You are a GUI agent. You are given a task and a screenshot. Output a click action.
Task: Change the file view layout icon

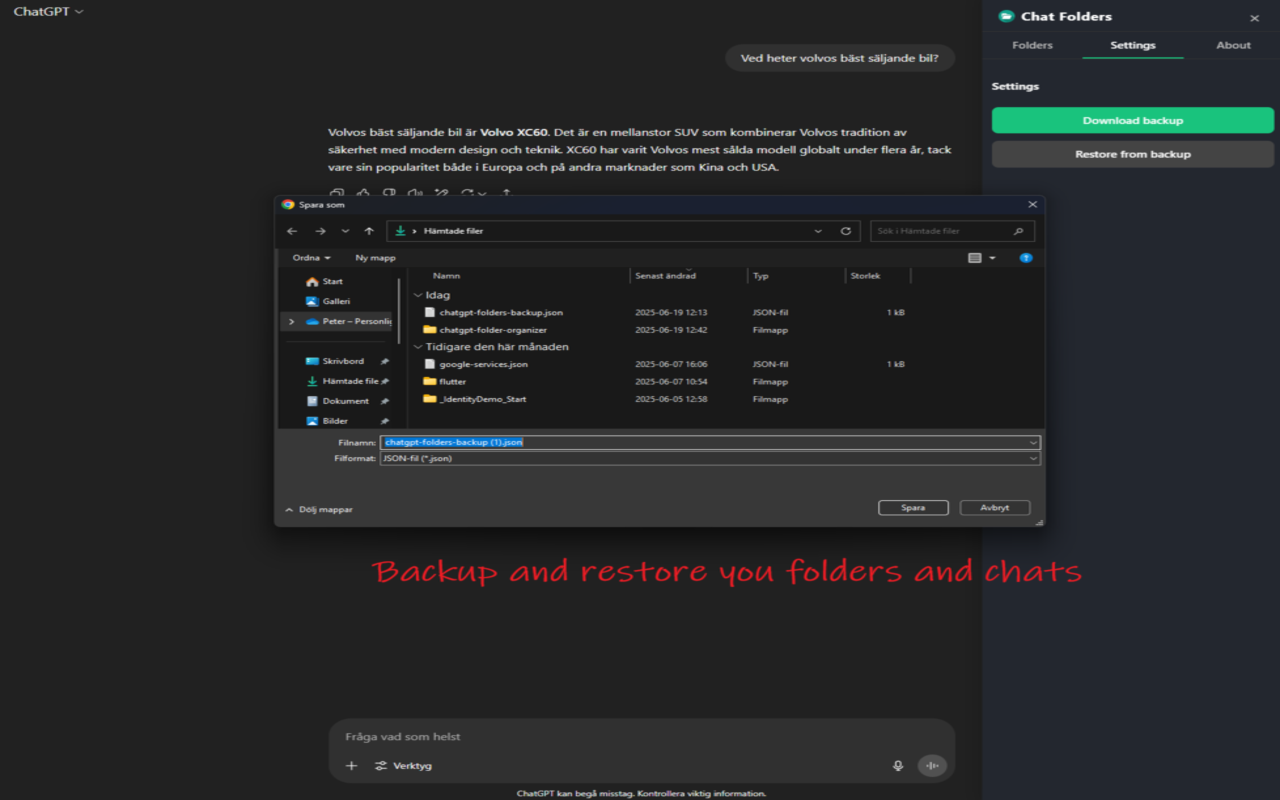click(x=975, y=258)
